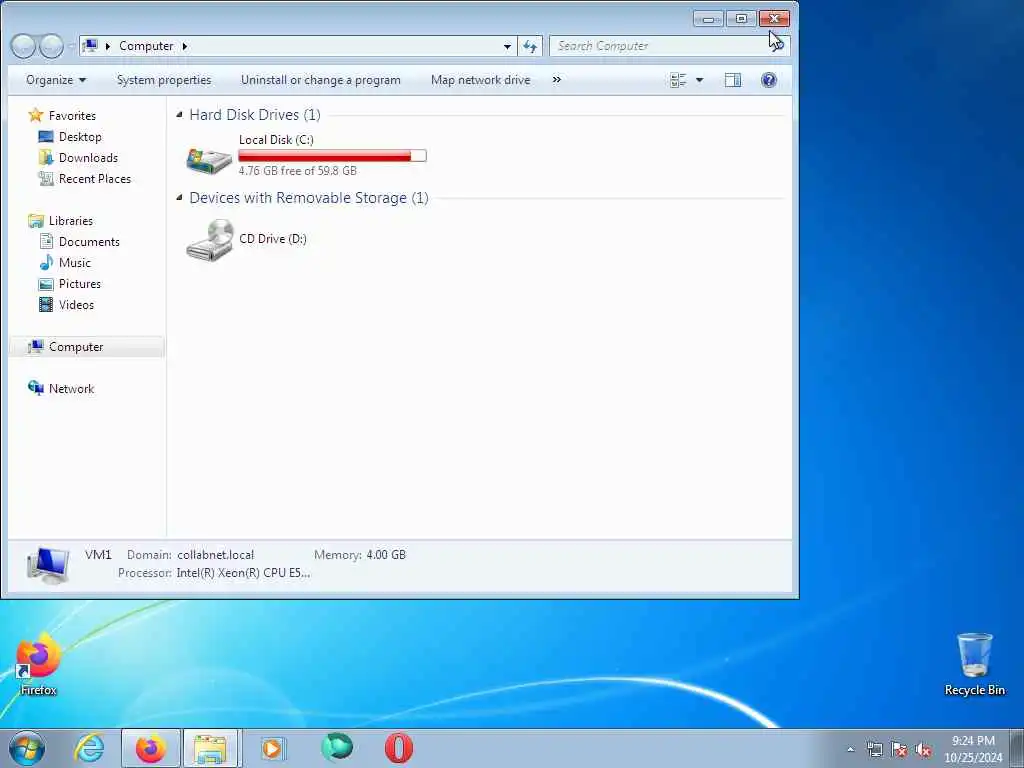Change your view icon in toolbar

[x=678, y=80]
